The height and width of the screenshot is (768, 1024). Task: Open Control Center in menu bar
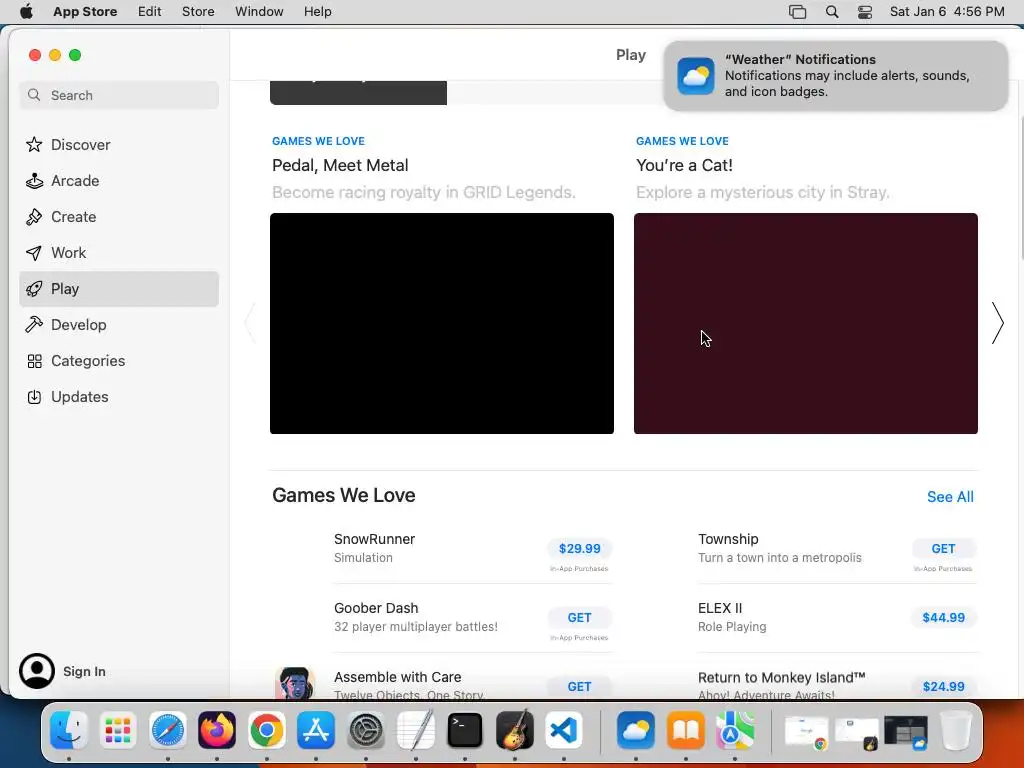point(865,12)
